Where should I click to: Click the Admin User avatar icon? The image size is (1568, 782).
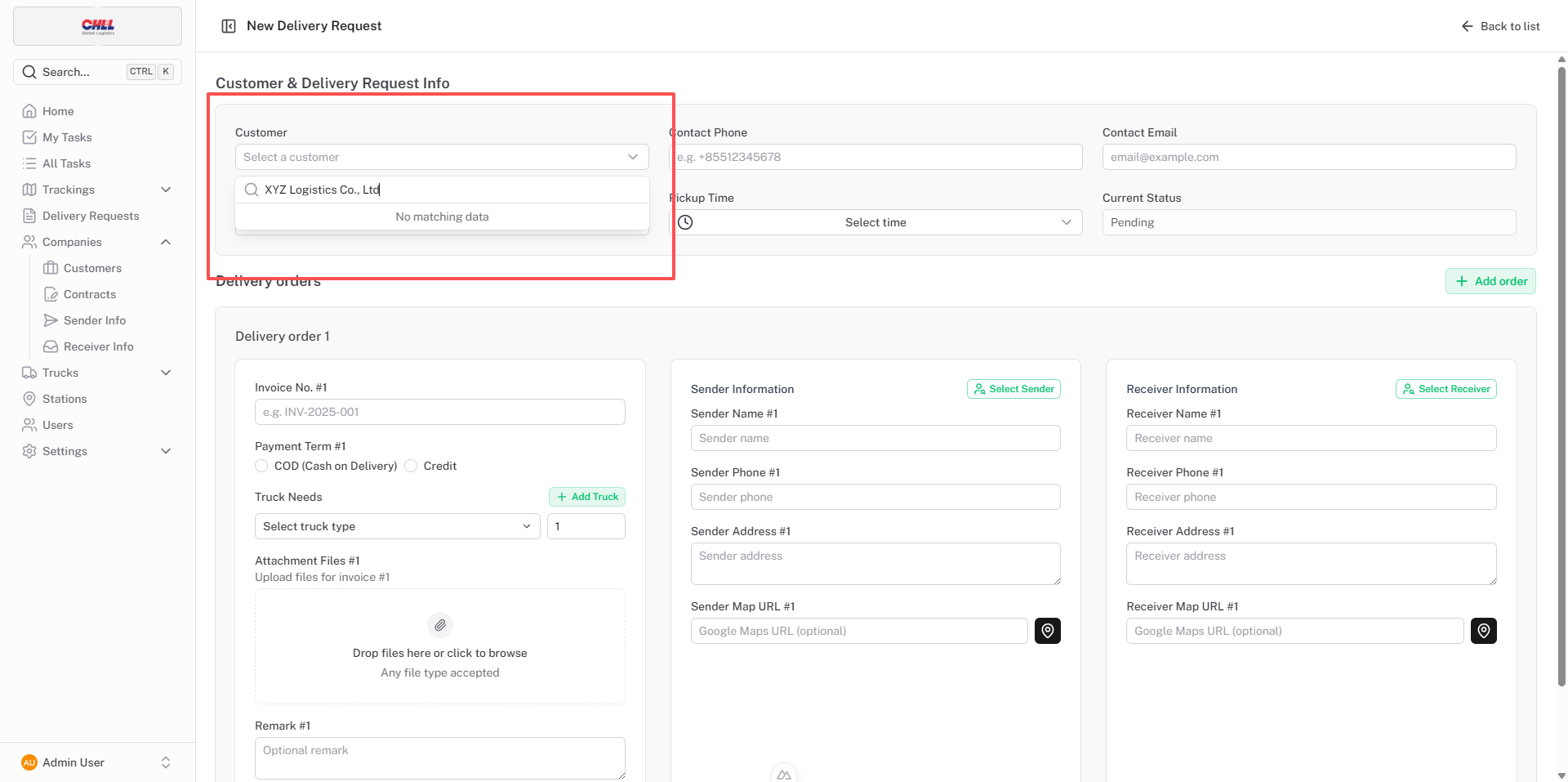[x=29, y=762]
